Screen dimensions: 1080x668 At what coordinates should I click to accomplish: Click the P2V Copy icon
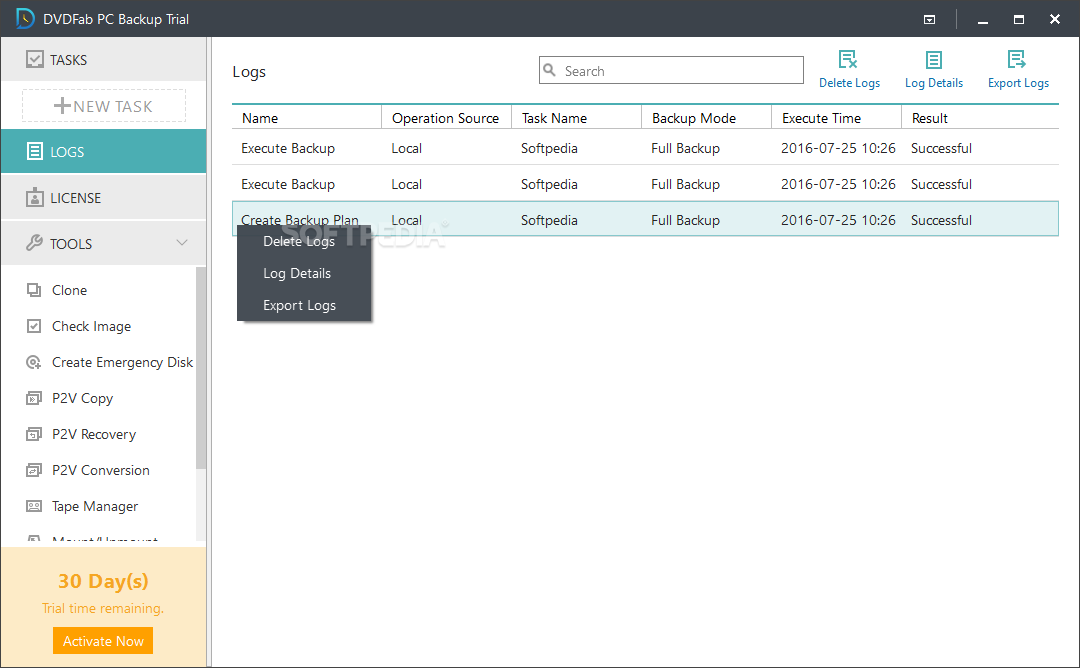(34, 398)
